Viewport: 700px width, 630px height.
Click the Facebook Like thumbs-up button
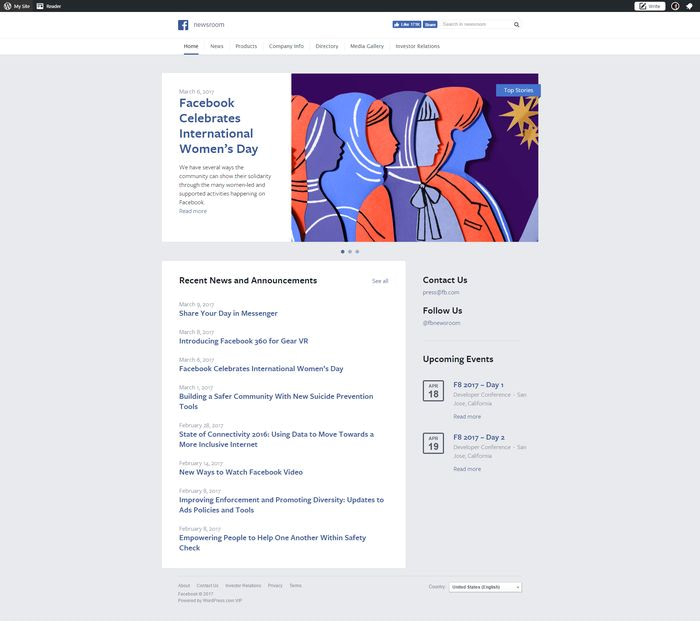point(407,25)
